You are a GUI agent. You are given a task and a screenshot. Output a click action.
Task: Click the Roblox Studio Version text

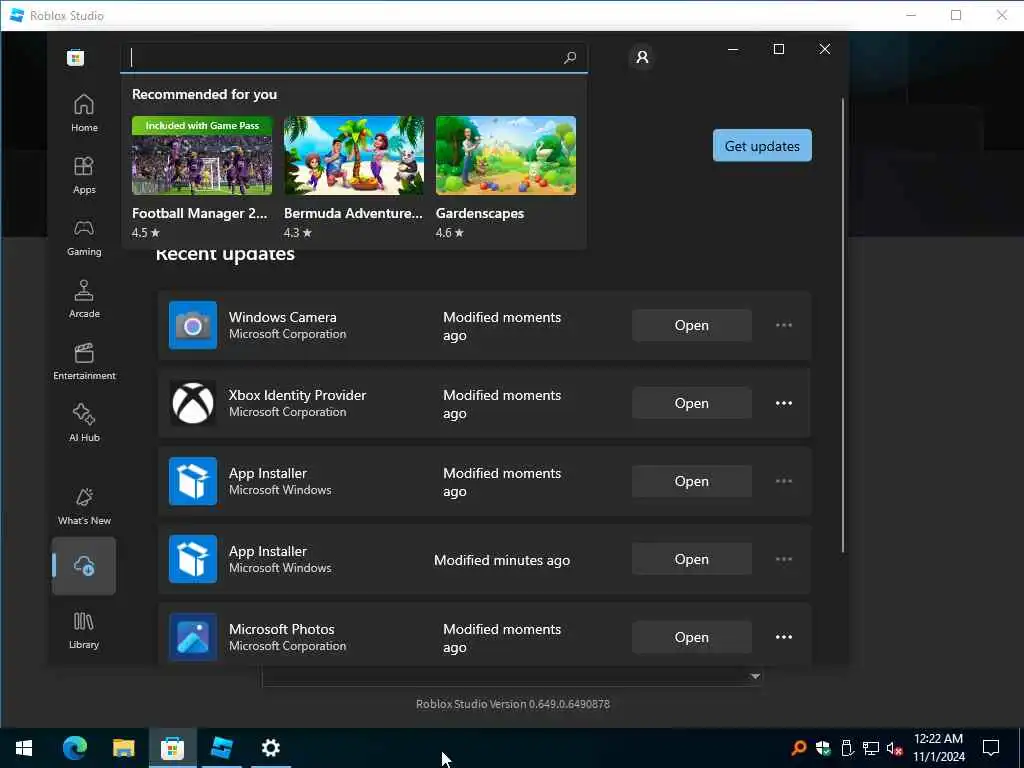(513, 704)
